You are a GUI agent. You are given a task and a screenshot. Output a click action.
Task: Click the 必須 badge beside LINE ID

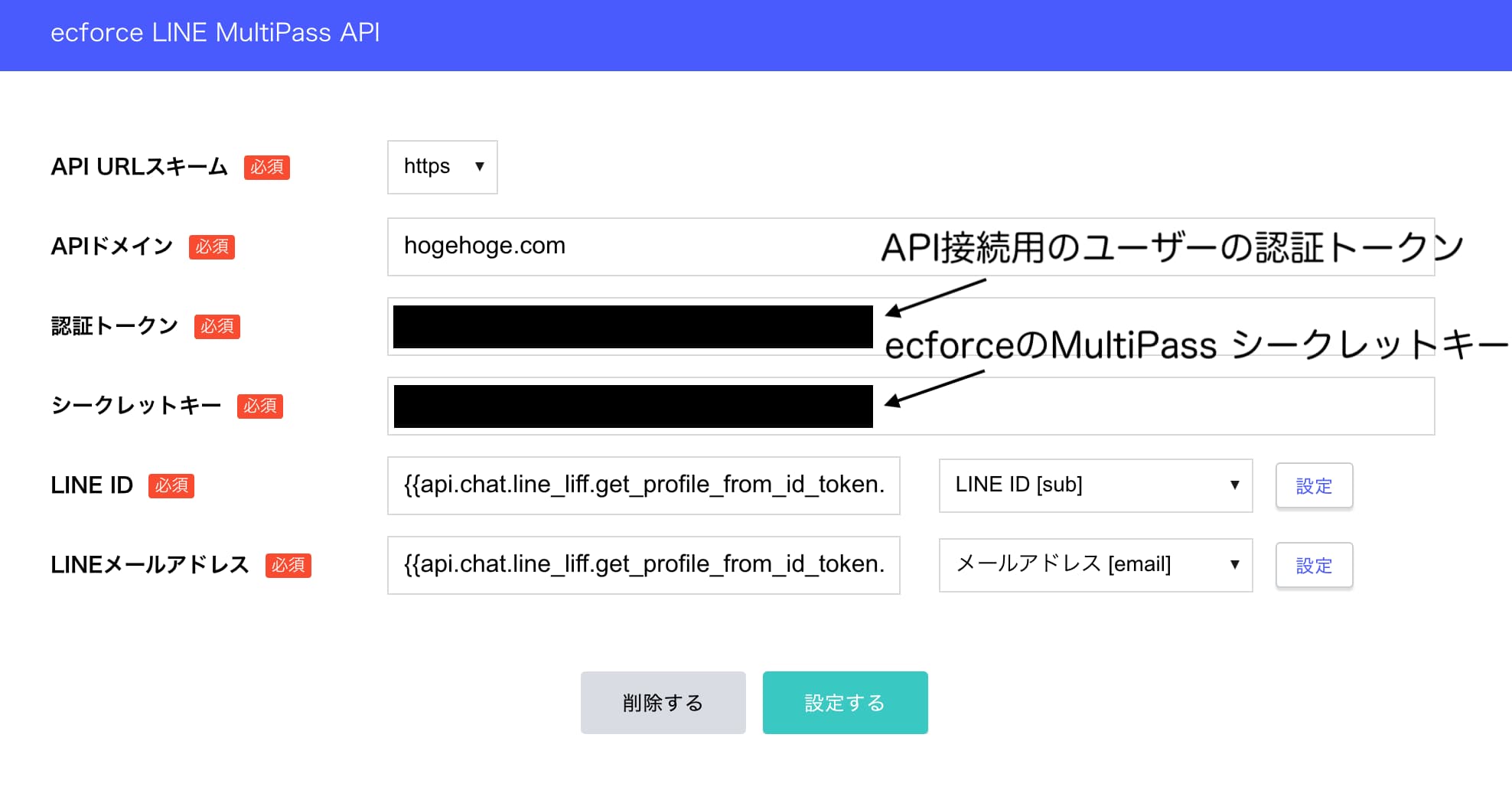pyautogui.click(x=171, y=485)
